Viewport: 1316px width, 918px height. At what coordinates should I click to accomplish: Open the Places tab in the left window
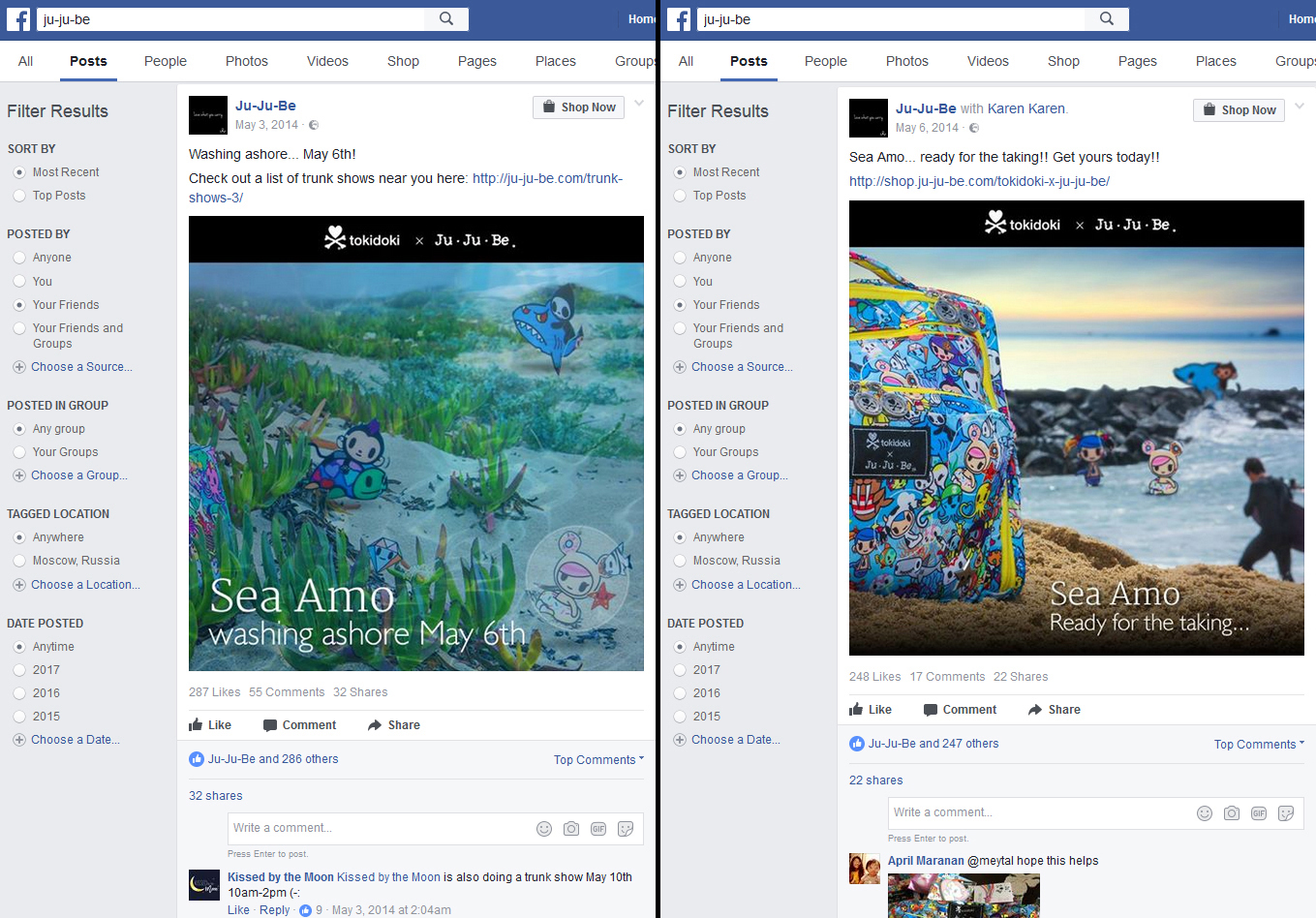point(556,61)
